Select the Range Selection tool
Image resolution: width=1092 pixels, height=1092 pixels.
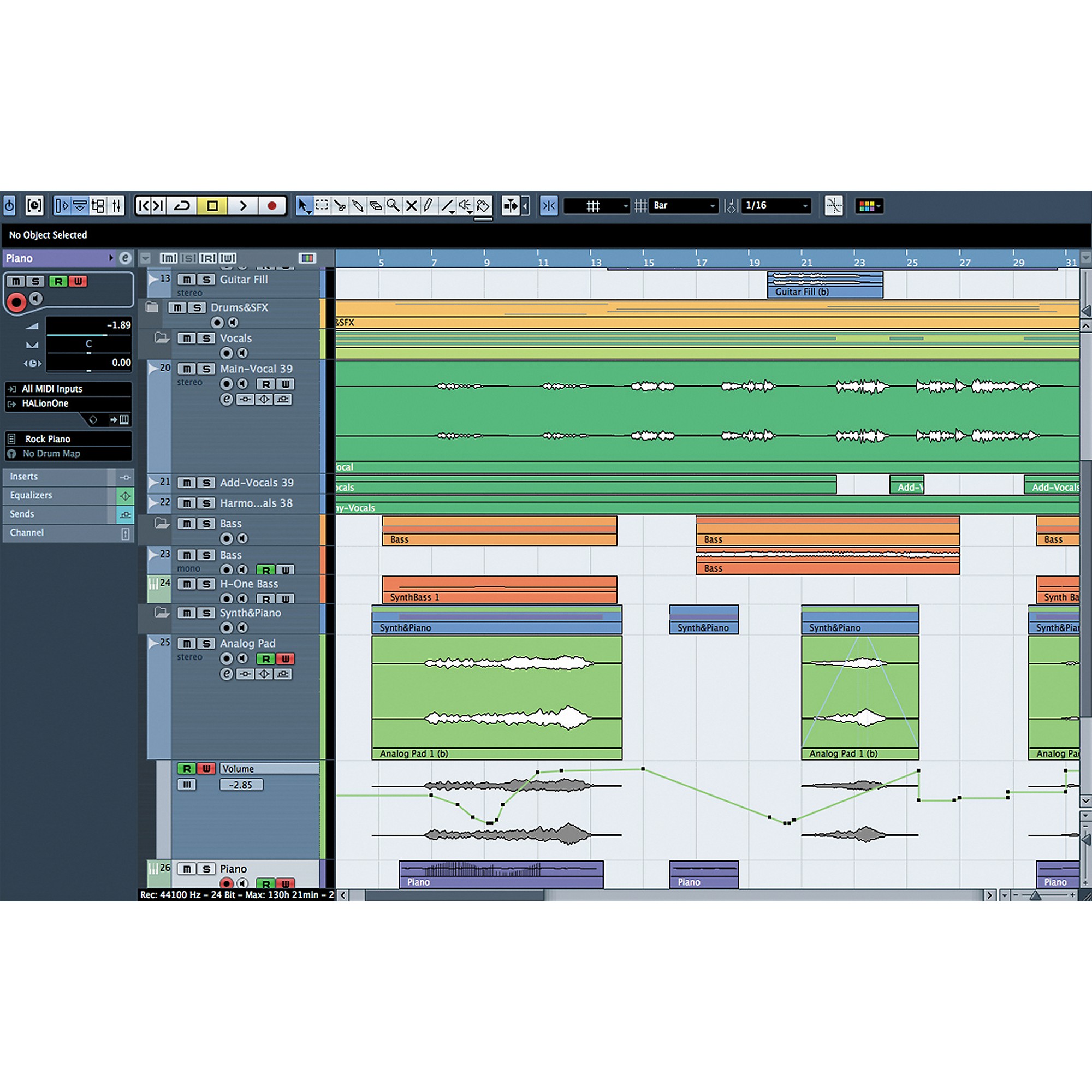click(x=322, y=206)
